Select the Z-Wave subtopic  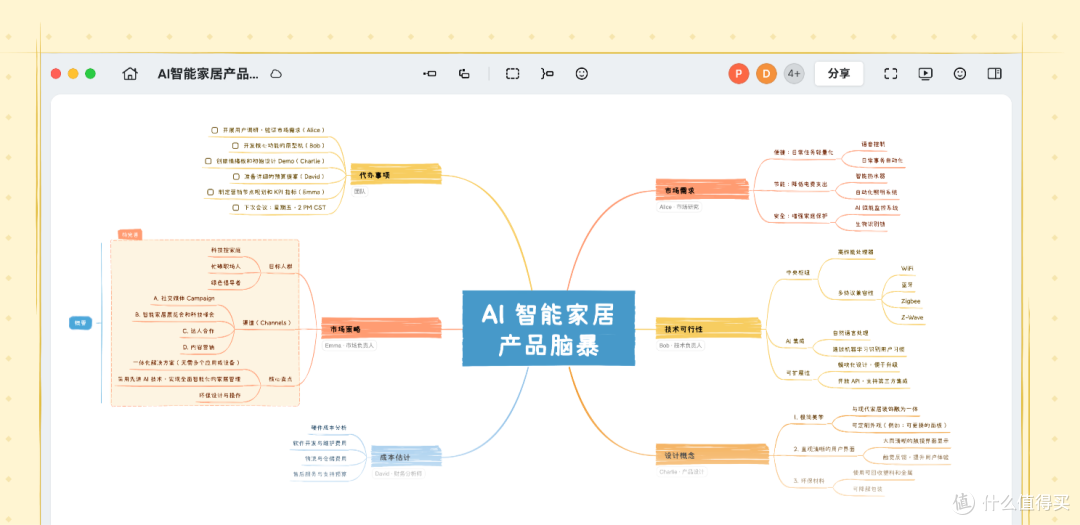point(912,318)
